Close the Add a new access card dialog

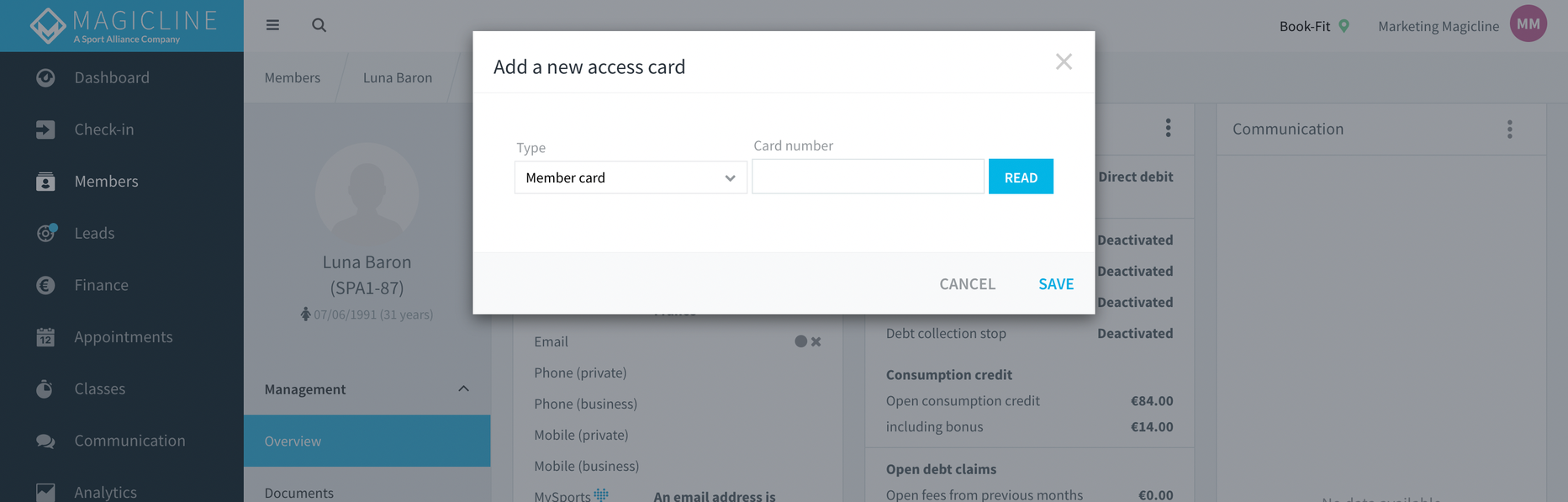coord(1064,61)
